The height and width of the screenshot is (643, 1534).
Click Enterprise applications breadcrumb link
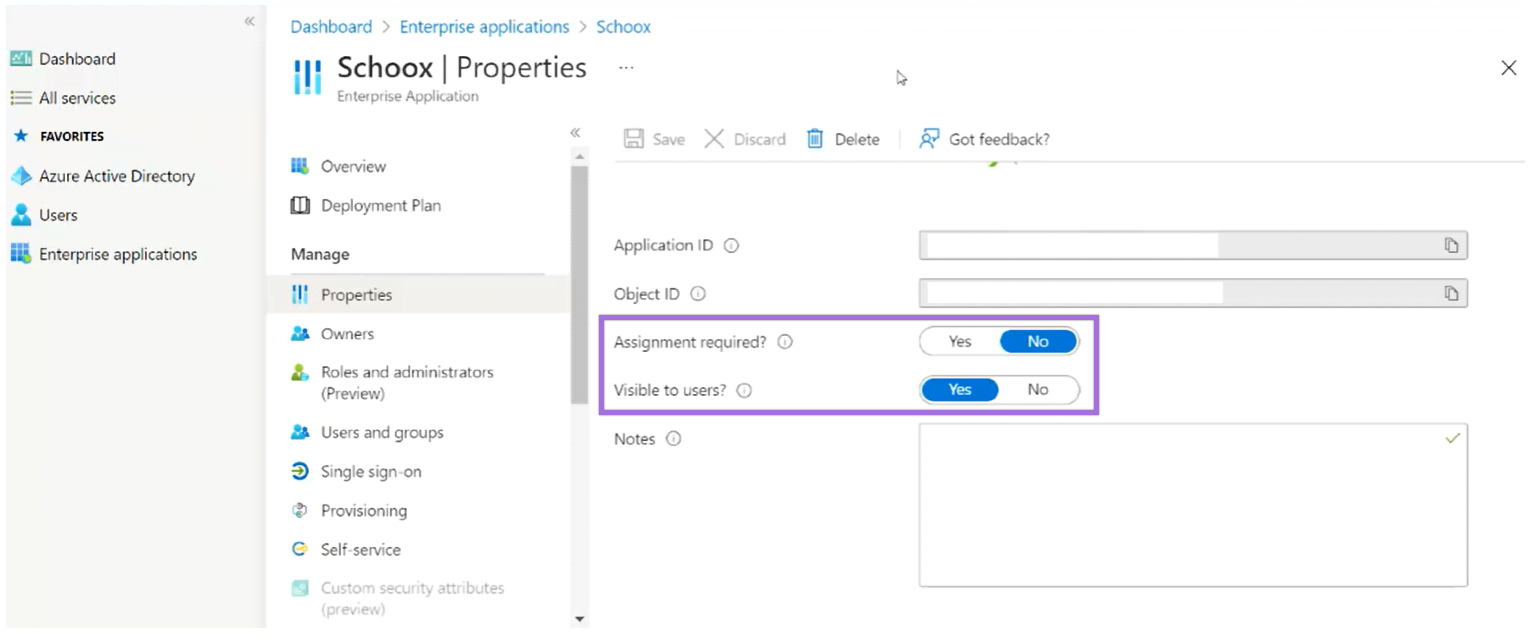(484, 27)
